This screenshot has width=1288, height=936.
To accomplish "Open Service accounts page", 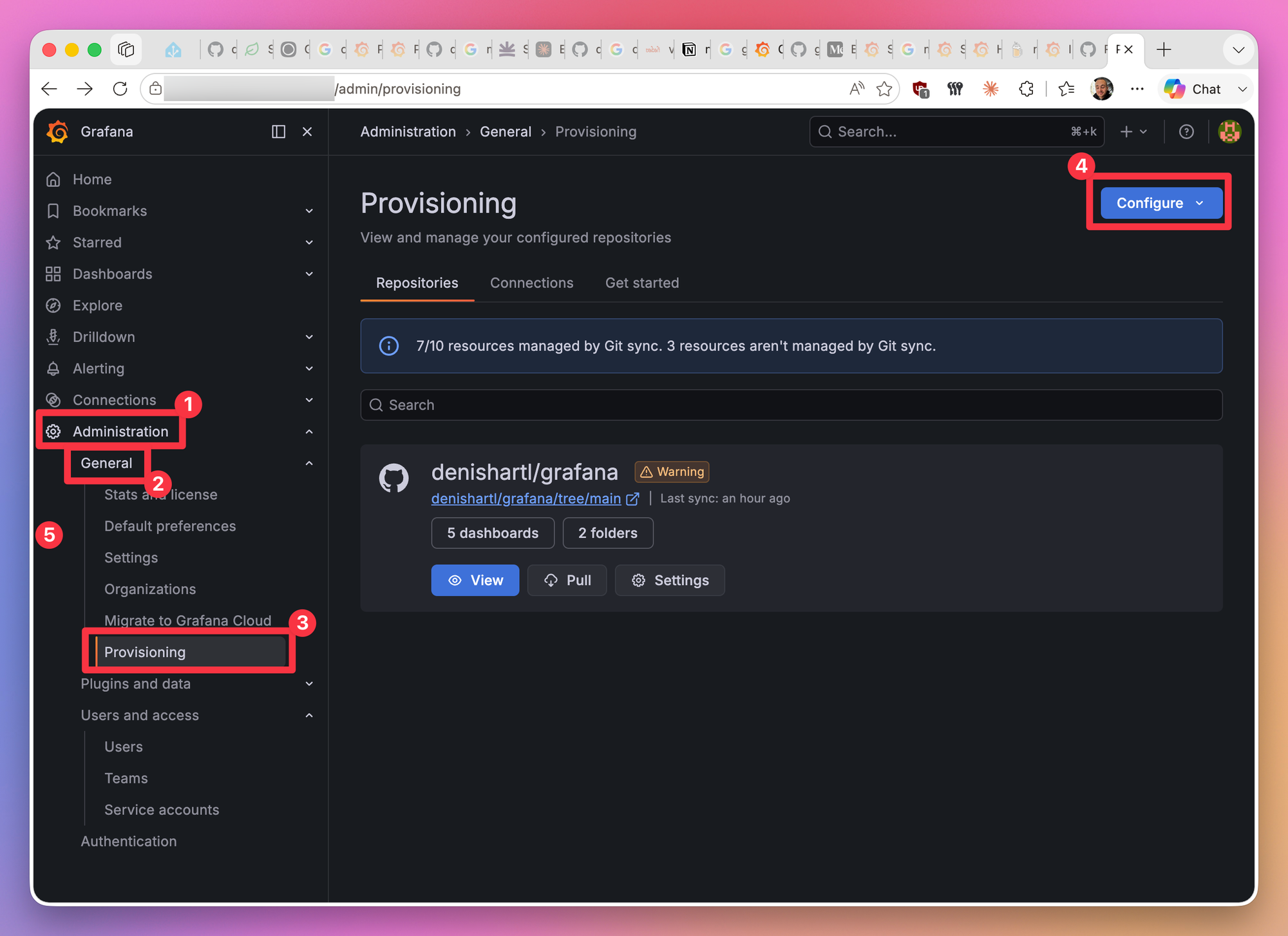I will point(162,810).
